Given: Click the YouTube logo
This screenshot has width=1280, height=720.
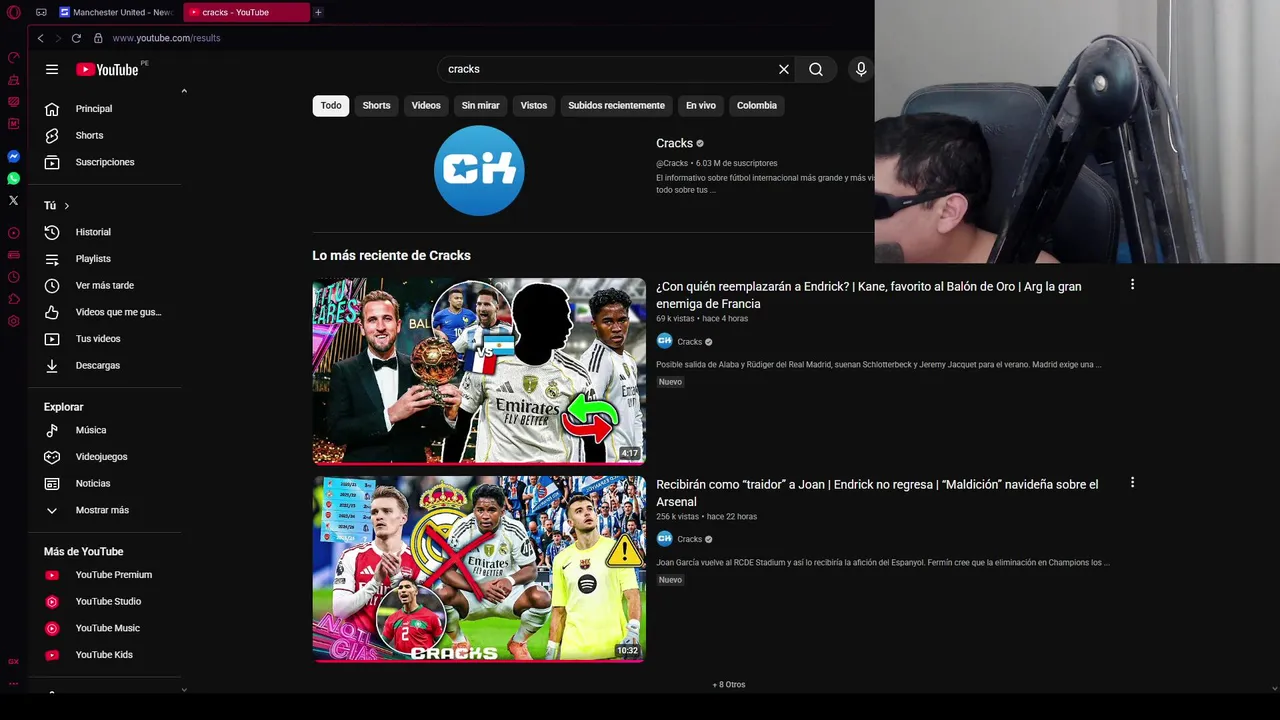Looking at the screenshot, I should 107,69.
